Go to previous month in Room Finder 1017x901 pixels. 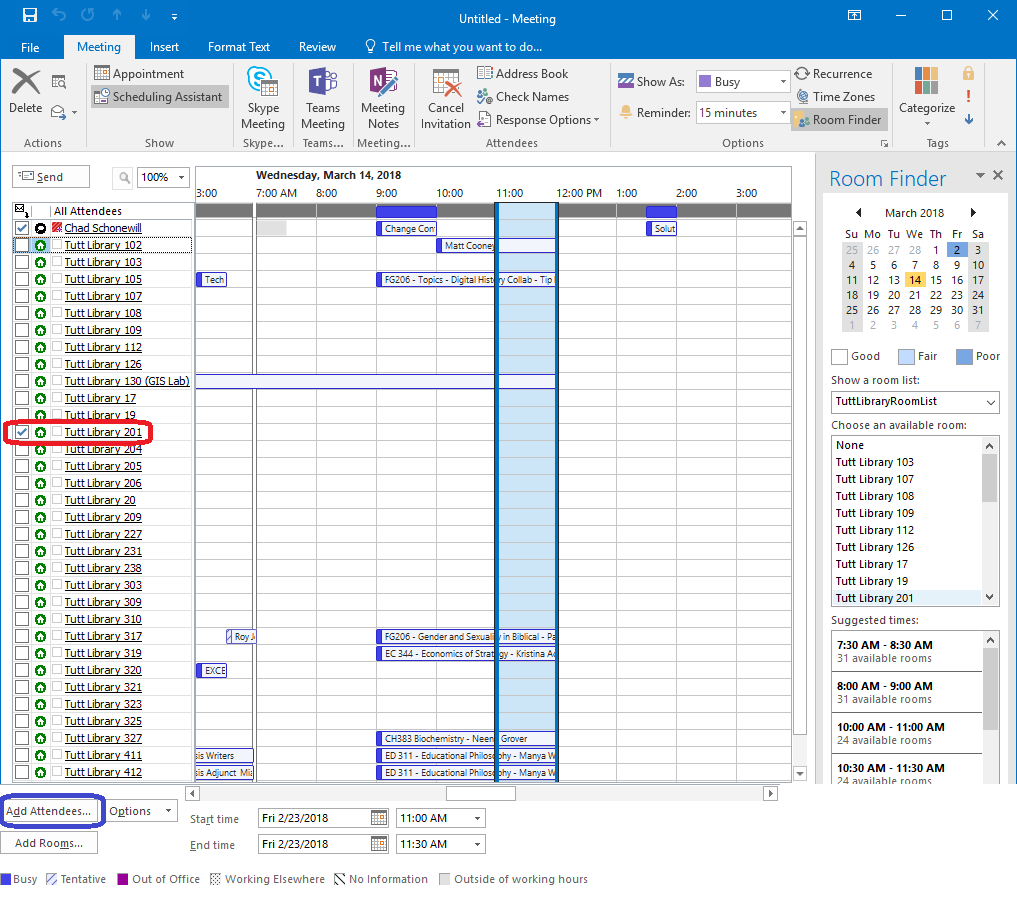pos(859,213)
